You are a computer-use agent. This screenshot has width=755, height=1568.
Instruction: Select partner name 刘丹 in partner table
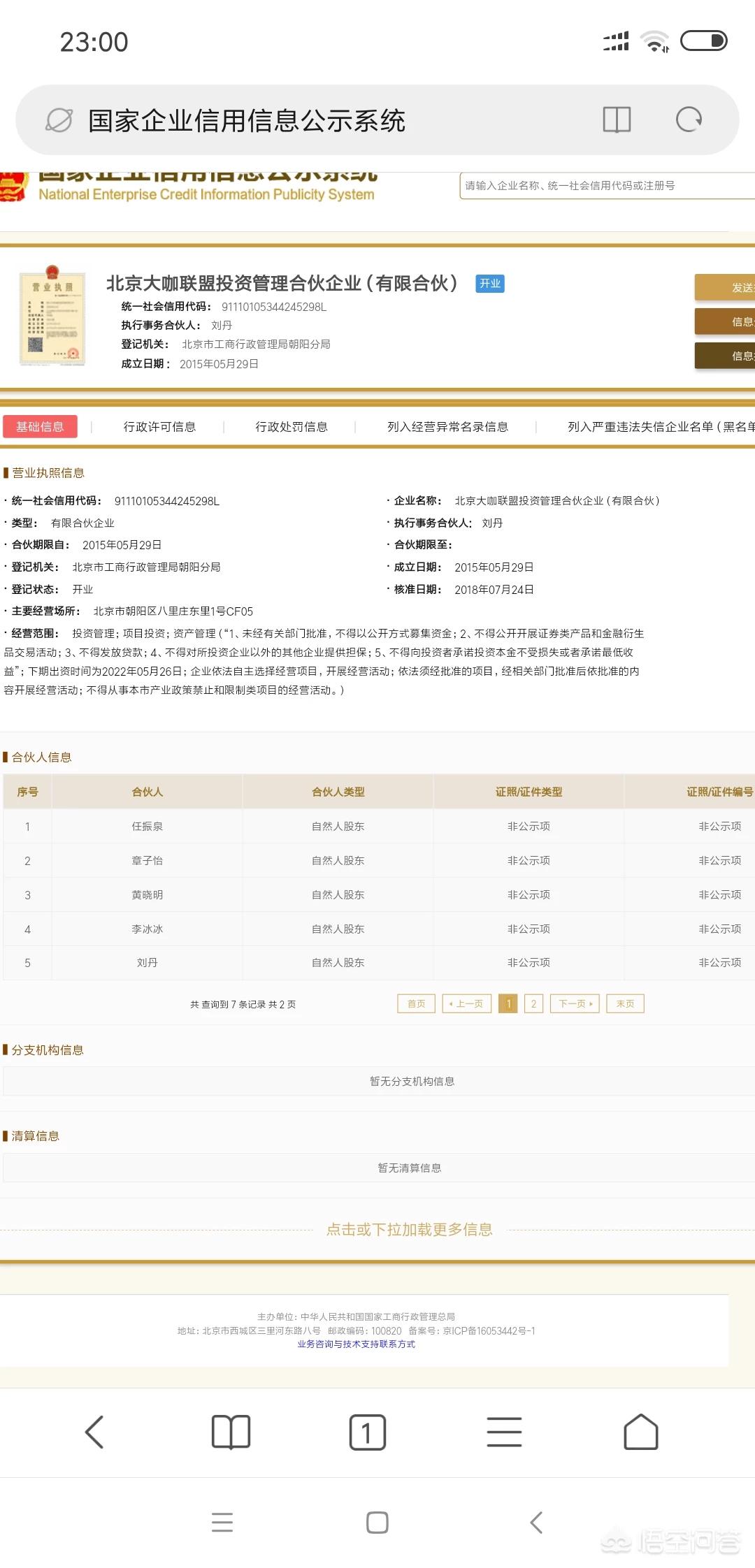[147, 962]
